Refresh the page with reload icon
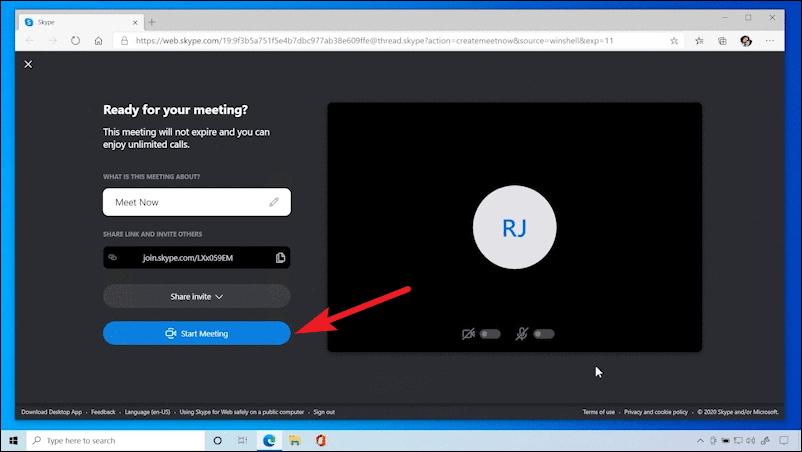This screenshot has width=802, height=452. (76, 41)
